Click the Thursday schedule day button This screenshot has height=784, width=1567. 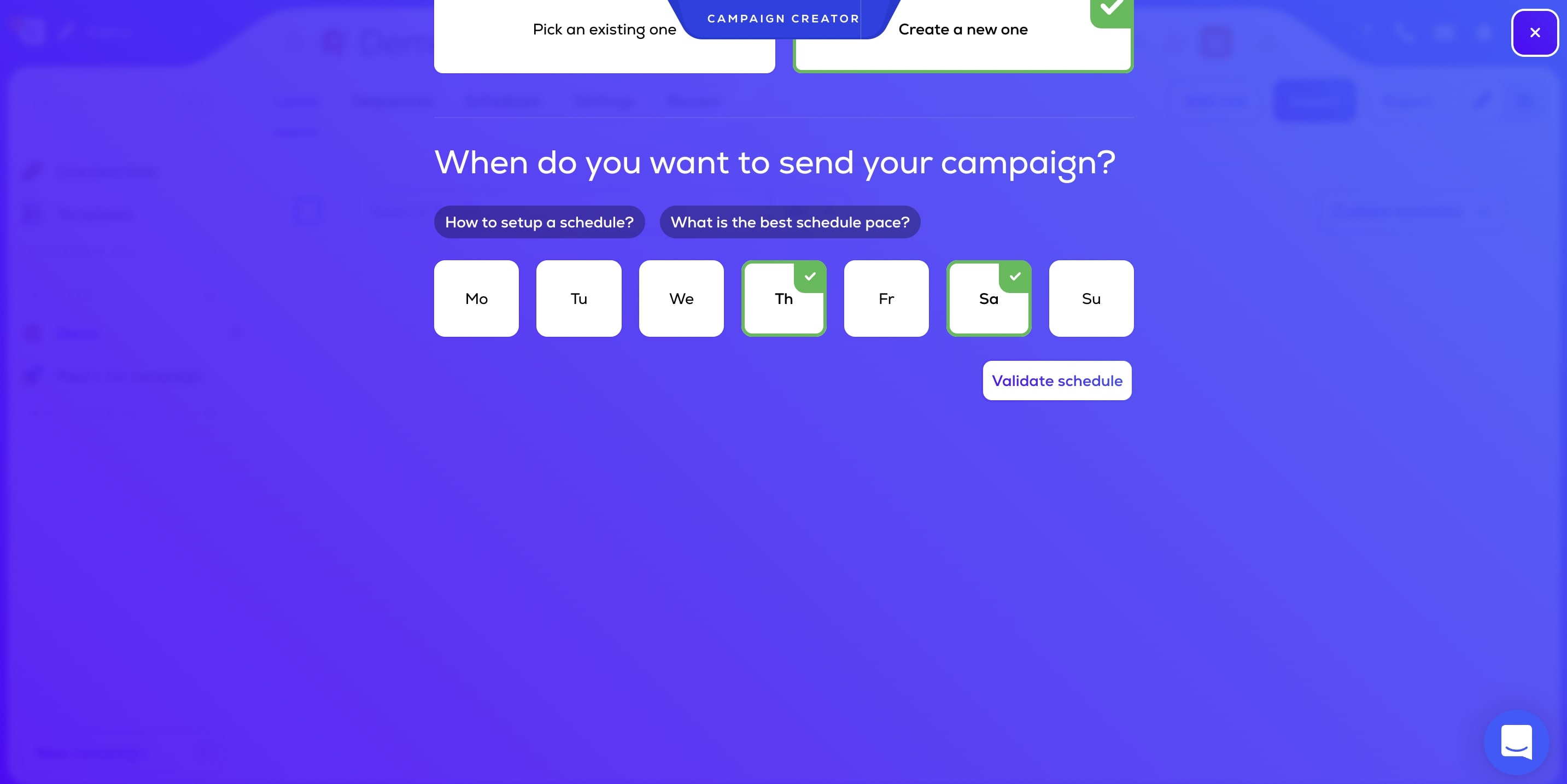783,298
